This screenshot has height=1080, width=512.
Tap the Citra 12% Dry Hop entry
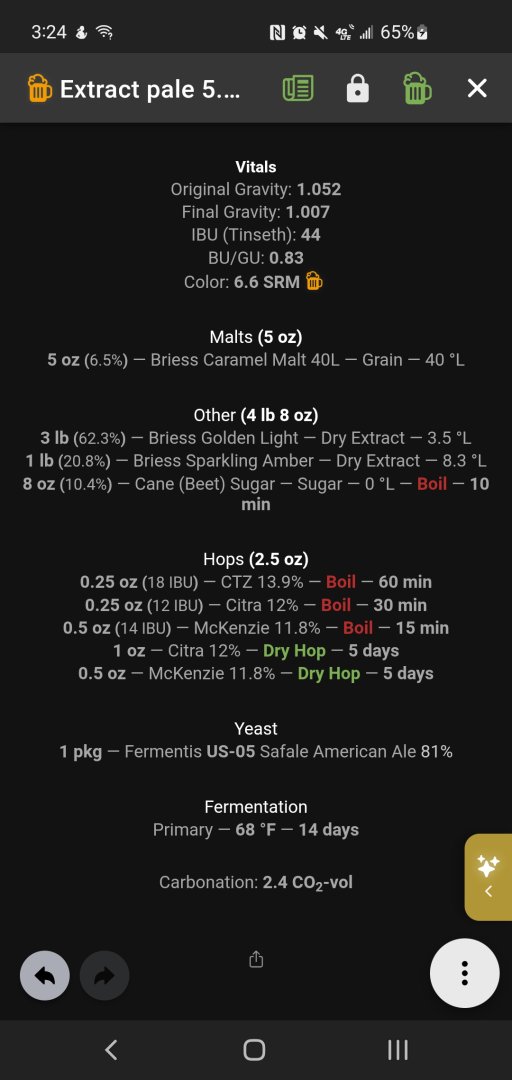(256, 650)
